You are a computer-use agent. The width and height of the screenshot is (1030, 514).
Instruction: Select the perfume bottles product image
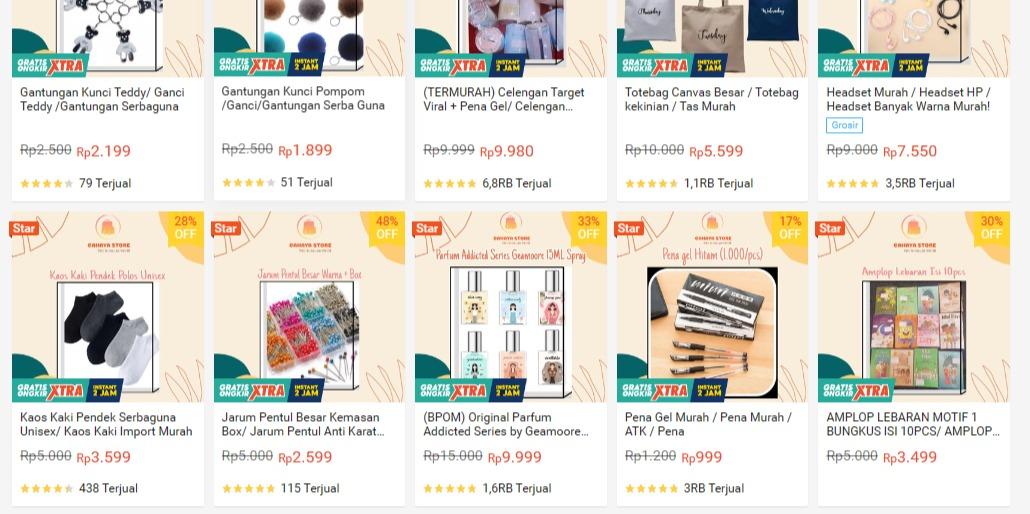coord(510,329)
